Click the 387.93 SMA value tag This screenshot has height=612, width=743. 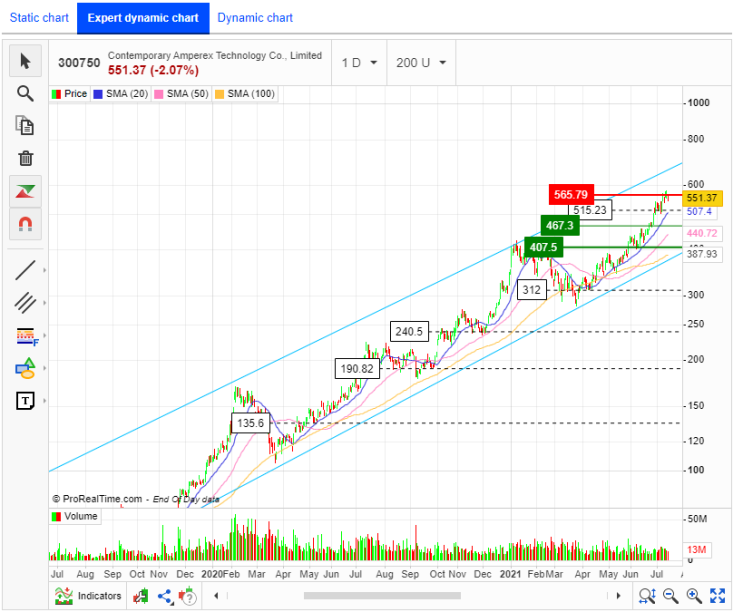(702, 254)
